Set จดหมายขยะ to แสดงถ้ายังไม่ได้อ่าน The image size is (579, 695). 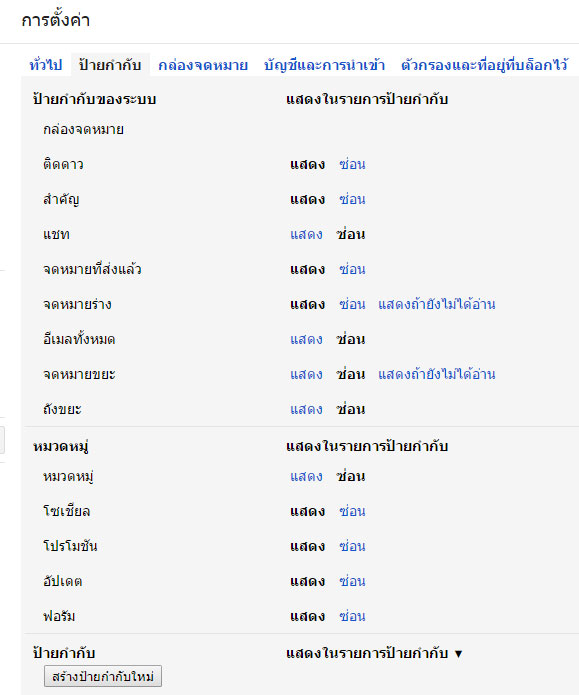pyautogui.click(x=437, y=375)
